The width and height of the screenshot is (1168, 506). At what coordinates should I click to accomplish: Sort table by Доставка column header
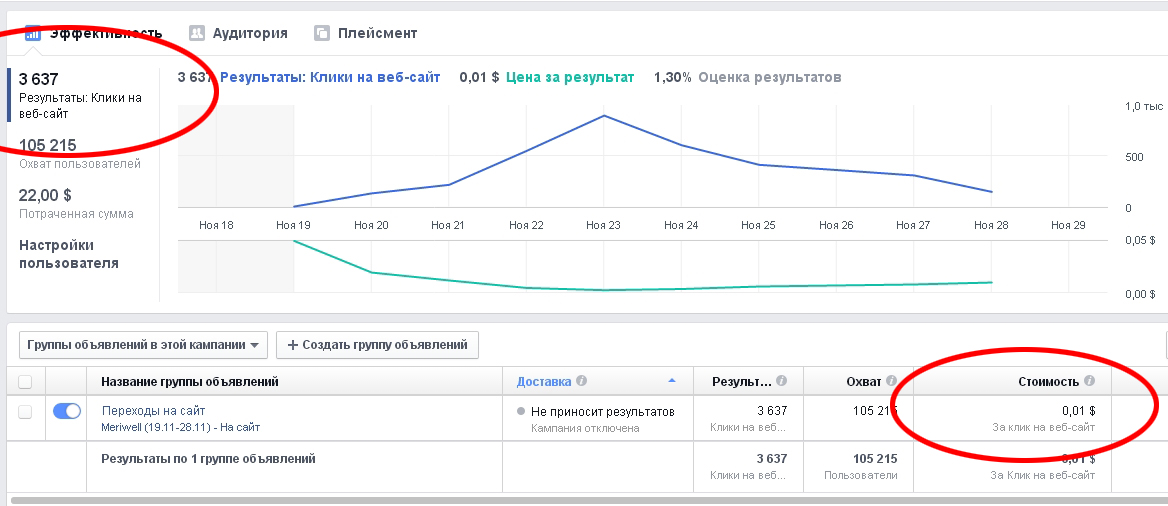[x=544, y=382]
